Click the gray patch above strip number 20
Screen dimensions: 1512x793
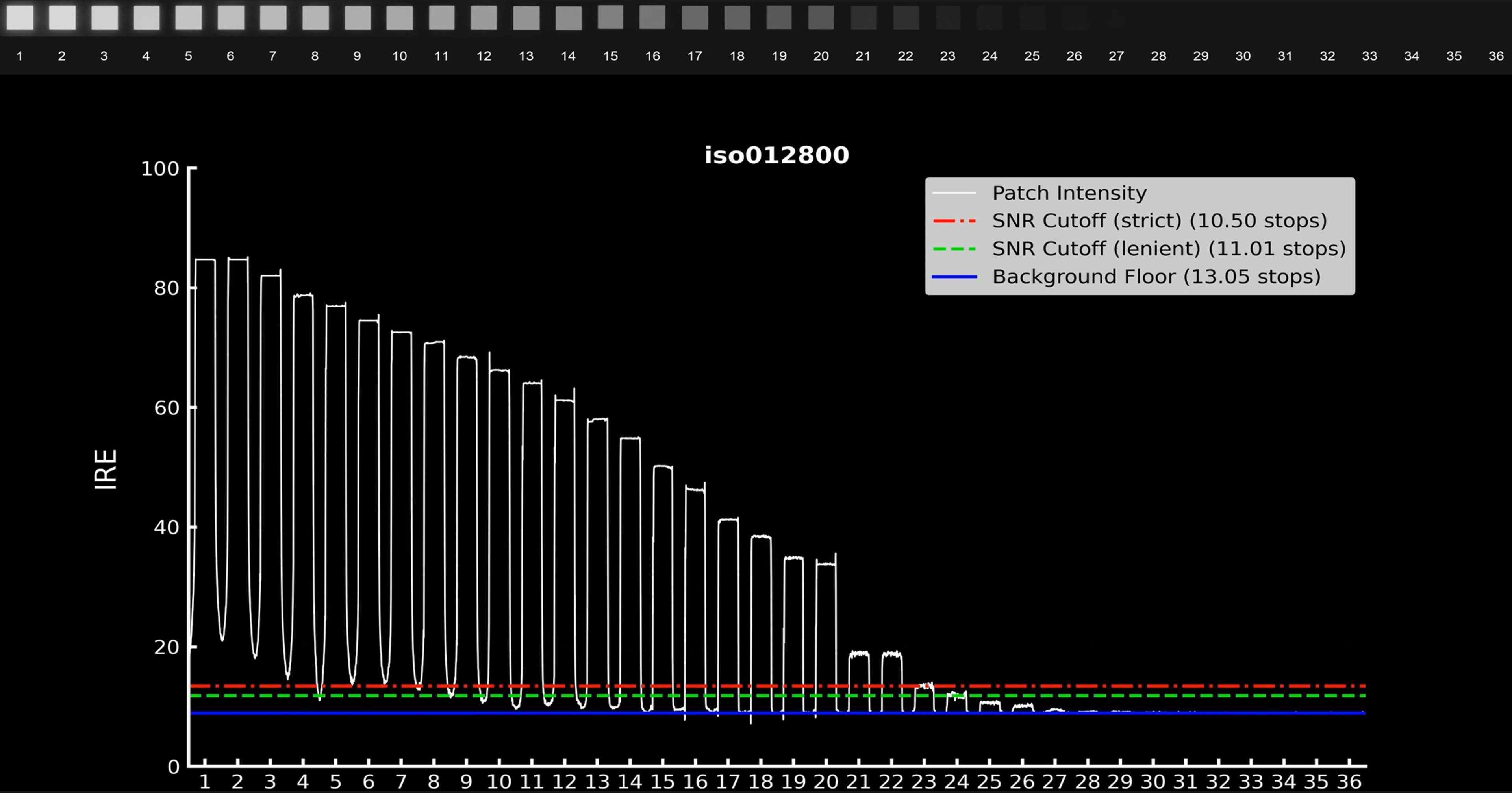click(821, 18)
